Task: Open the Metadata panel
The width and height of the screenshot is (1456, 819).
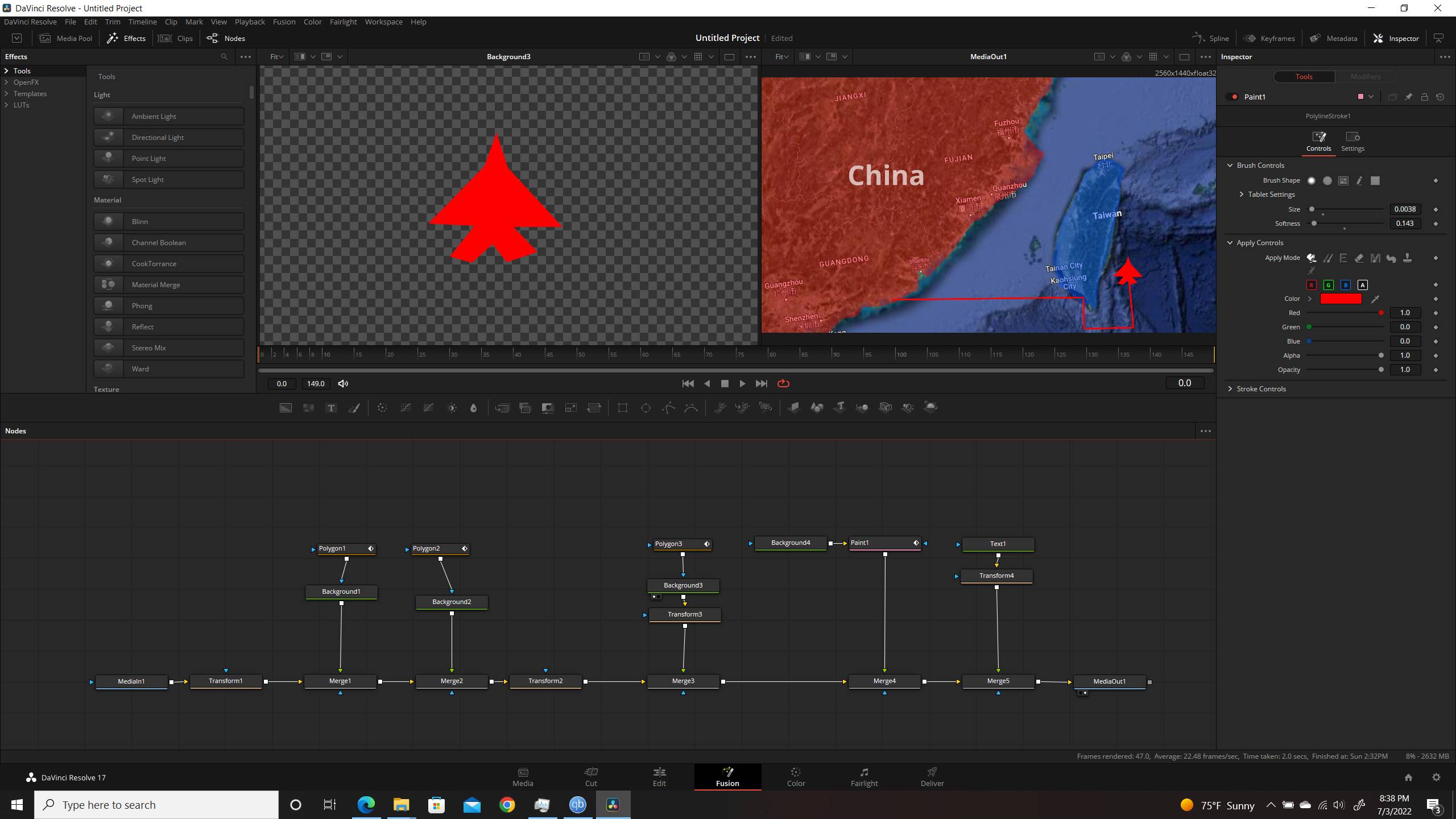Action: [1333, 38]
